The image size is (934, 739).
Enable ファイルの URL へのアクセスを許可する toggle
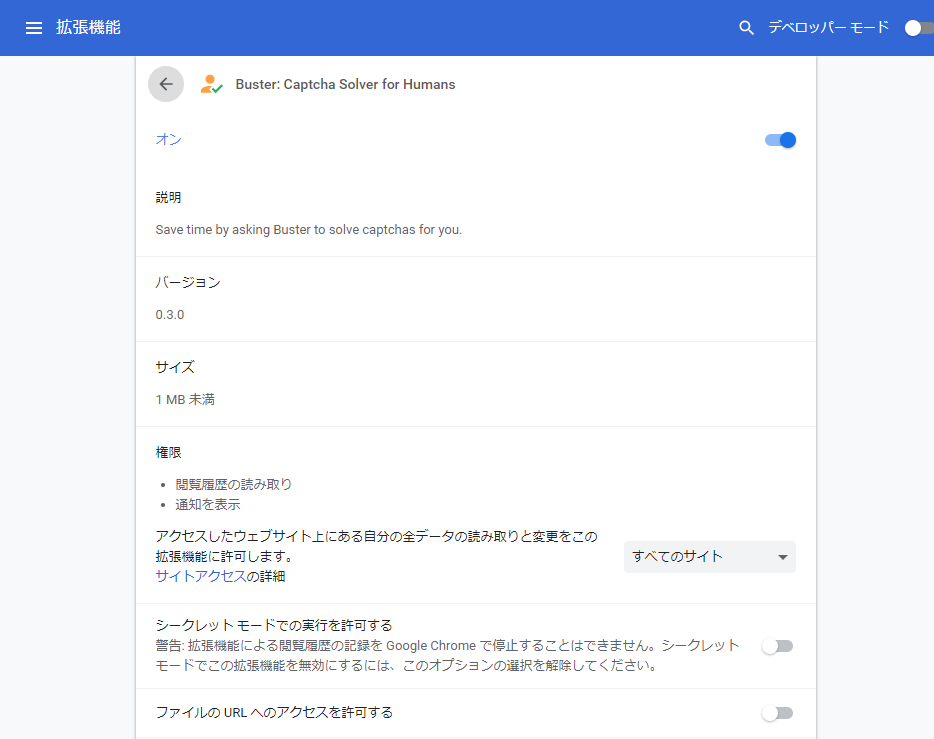click(777, 713)
